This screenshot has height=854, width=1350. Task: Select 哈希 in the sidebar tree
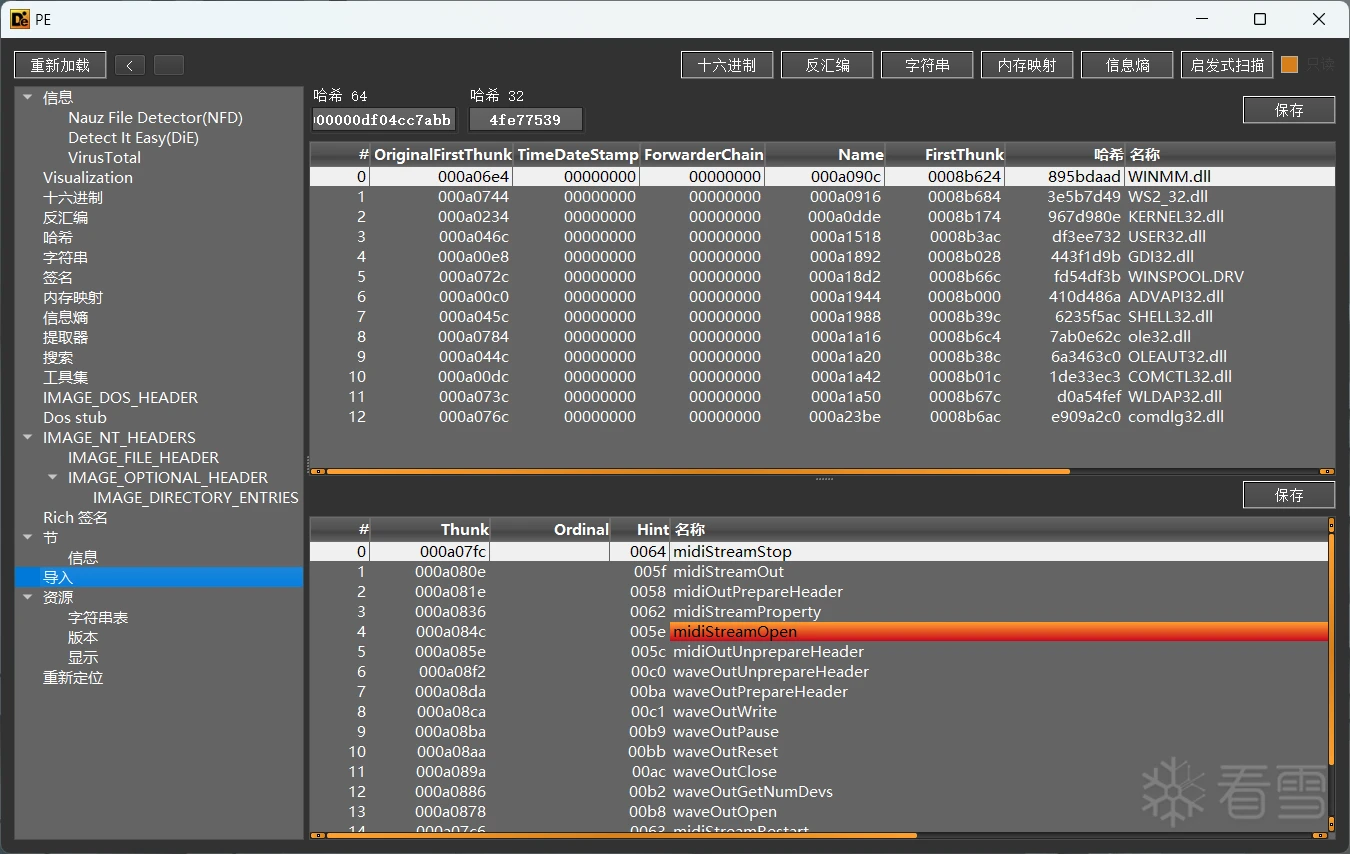[x=58, y=237]
